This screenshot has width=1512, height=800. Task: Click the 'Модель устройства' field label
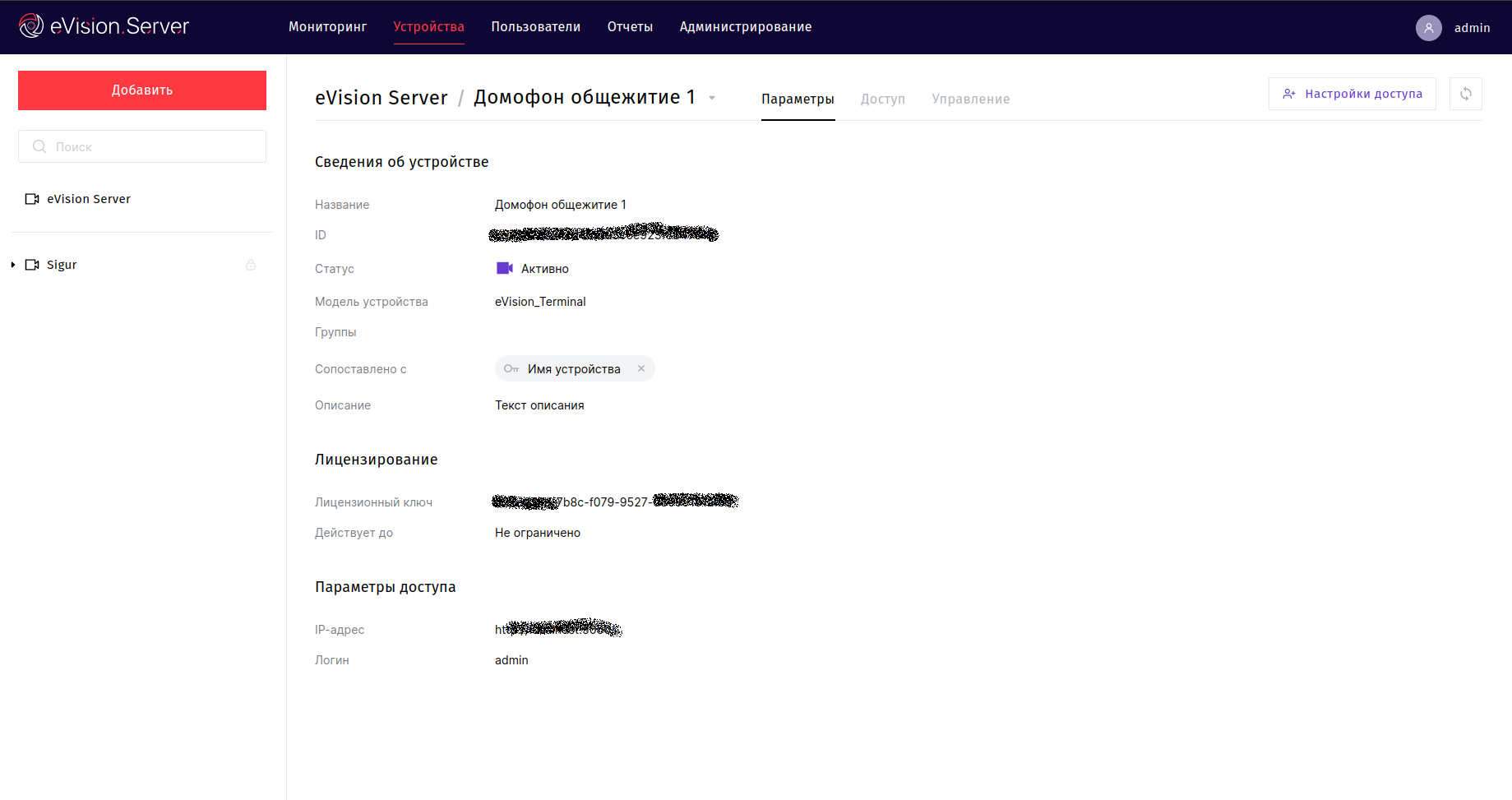click(x=371, y=302)
